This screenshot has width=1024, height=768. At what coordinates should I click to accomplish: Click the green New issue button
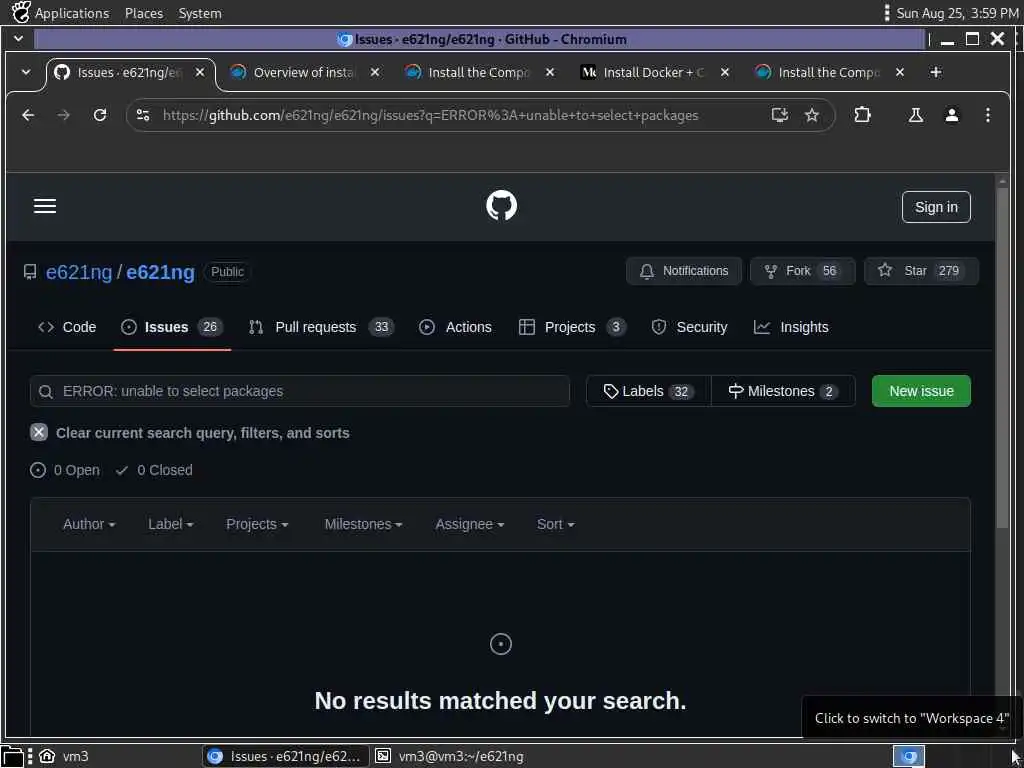(x=921, y=391)
